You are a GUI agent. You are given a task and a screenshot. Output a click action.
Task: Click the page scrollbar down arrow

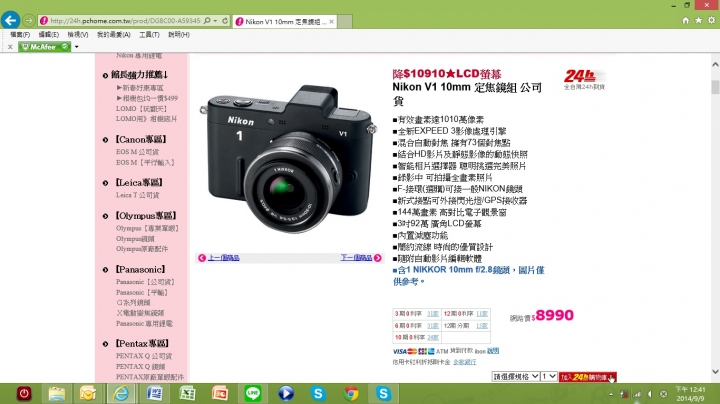(x=715, y=372)
